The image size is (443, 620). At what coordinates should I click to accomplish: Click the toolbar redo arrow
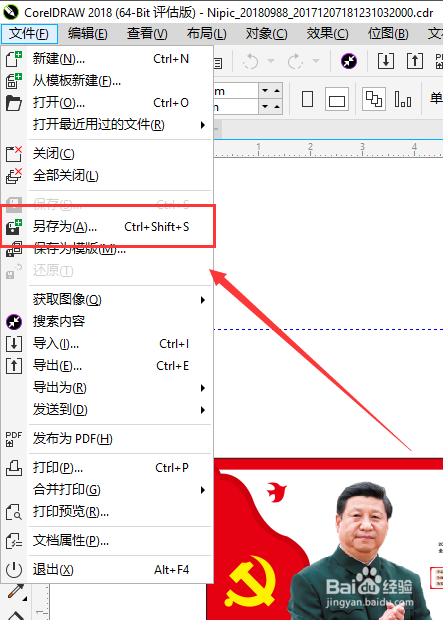pyautogui.click(x=295, y=61)
